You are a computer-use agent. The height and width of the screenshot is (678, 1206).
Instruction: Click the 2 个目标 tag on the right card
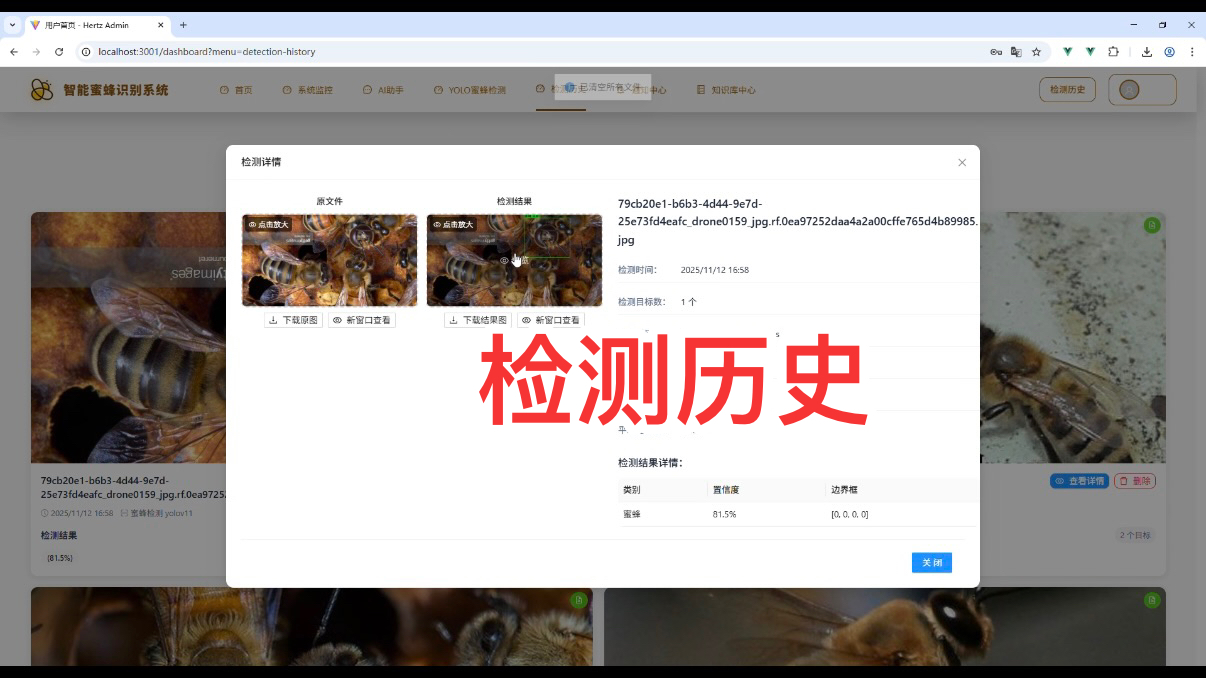tap(1134, 535)
